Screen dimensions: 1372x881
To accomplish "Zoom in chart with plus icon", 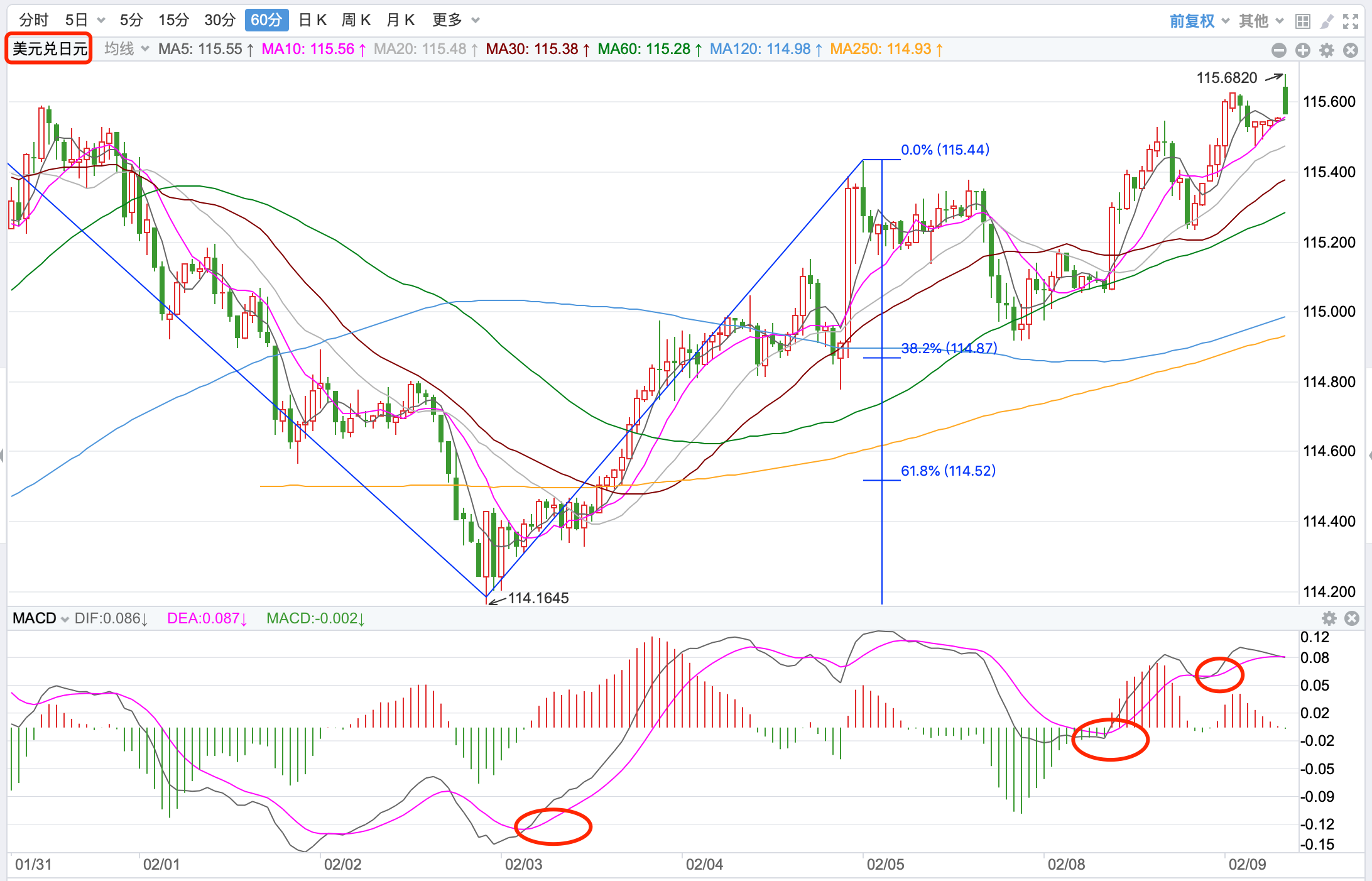I will tap(1303, 50).
